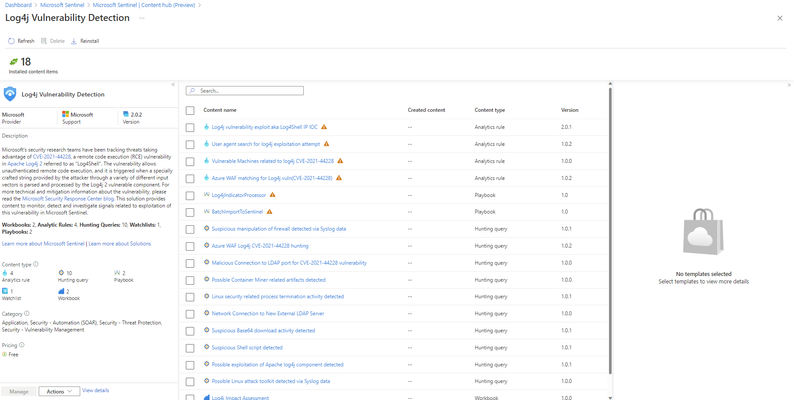The height and width of the screenshot is (400, 794).
Task: Click the Reinstall download icon
Action: point(74,41)
